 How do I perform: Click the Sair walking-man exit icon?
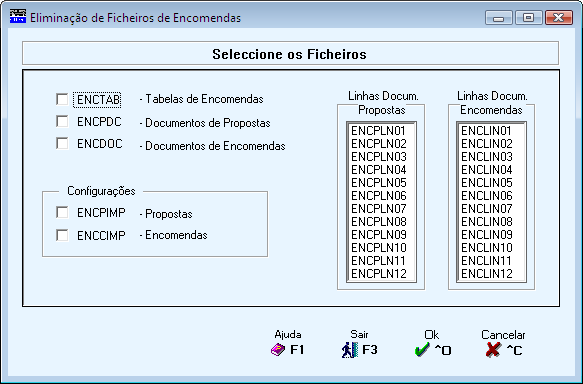350,350
